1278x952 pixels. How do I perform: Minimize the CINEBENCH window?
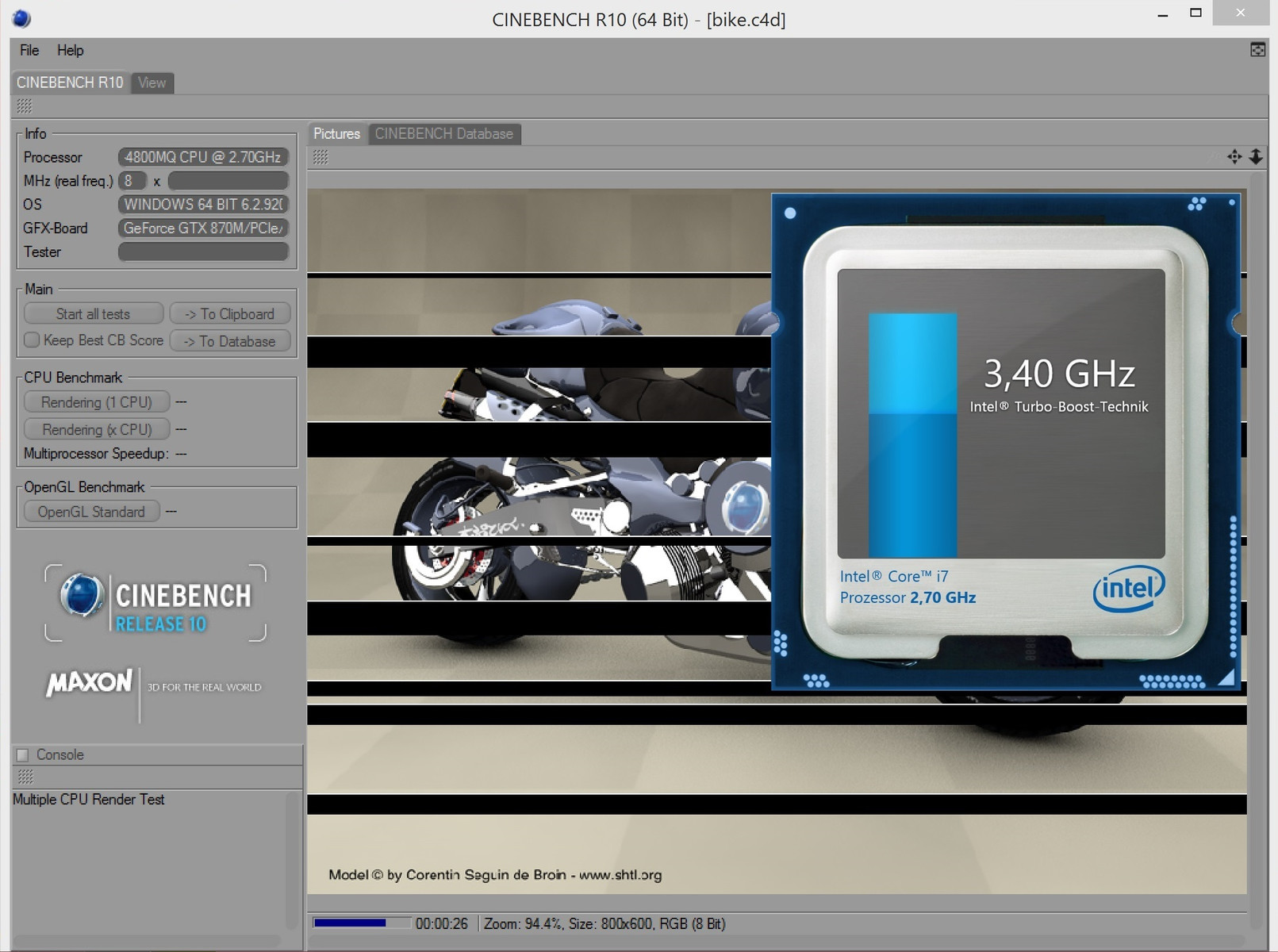pos(1163,13)
